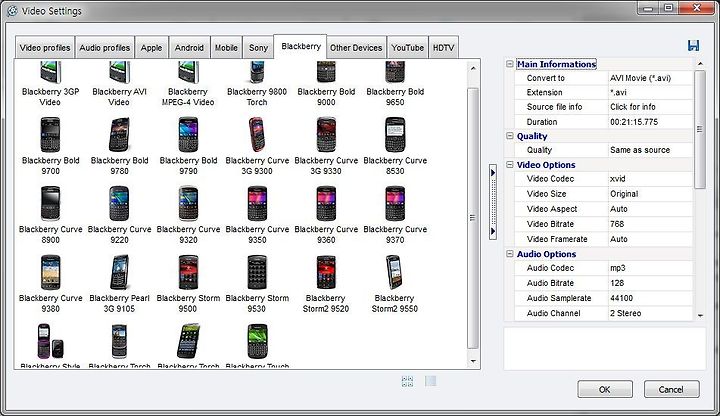The height and width of the screenshot is (416, 720).
Task: Click the properties panel scroll down arrow
Action: pyautogui.click(x=700, y=315)
